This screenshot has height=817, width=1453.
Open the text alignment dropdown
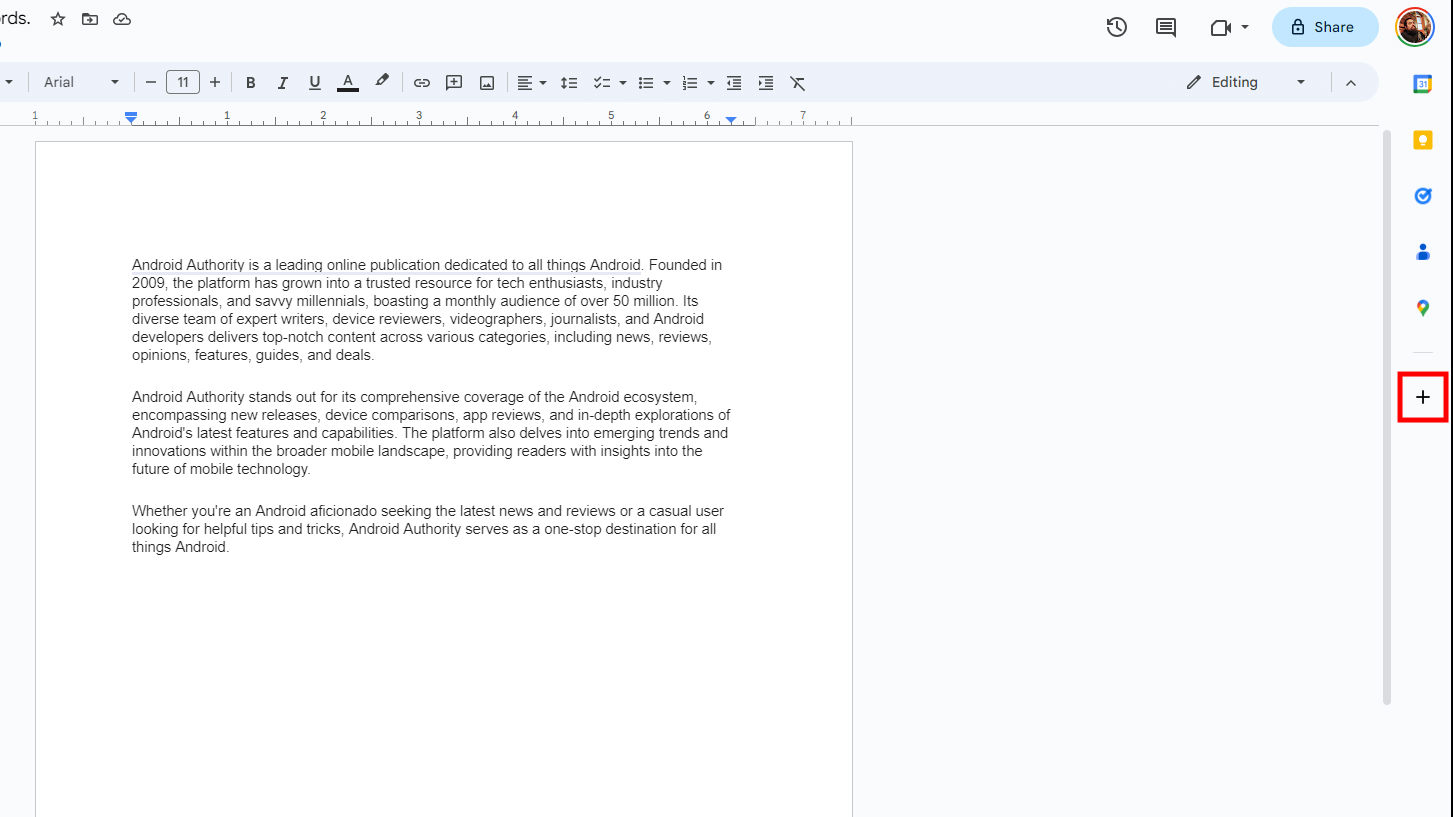(531, 83)
